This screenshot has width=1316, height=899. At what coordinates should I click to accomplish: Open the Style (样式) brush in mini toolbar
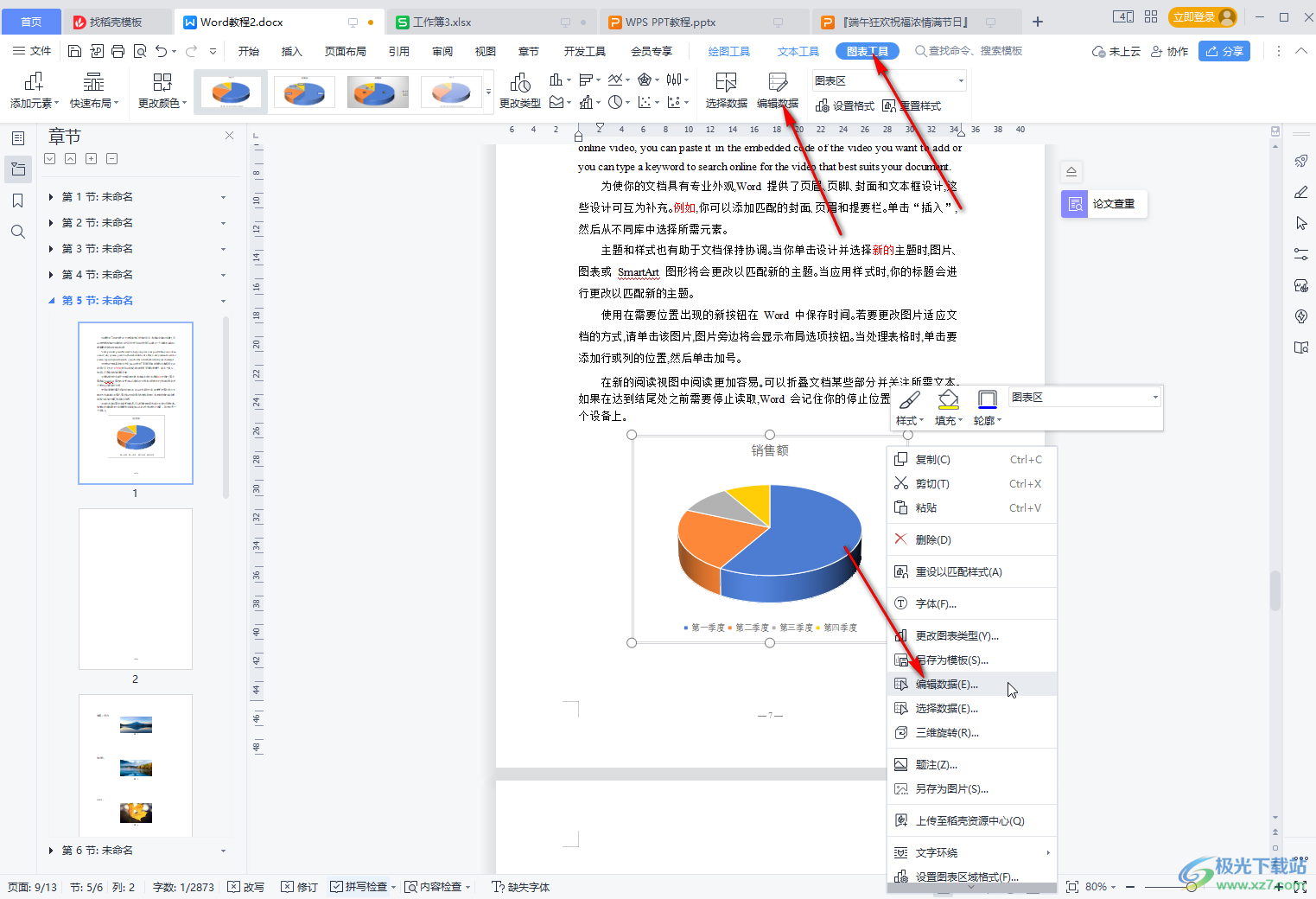(x=910, y=408)
